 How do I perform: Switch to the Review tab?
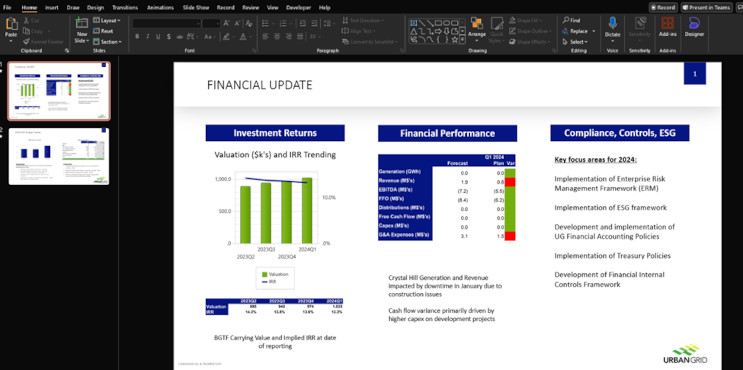(251, 8)
